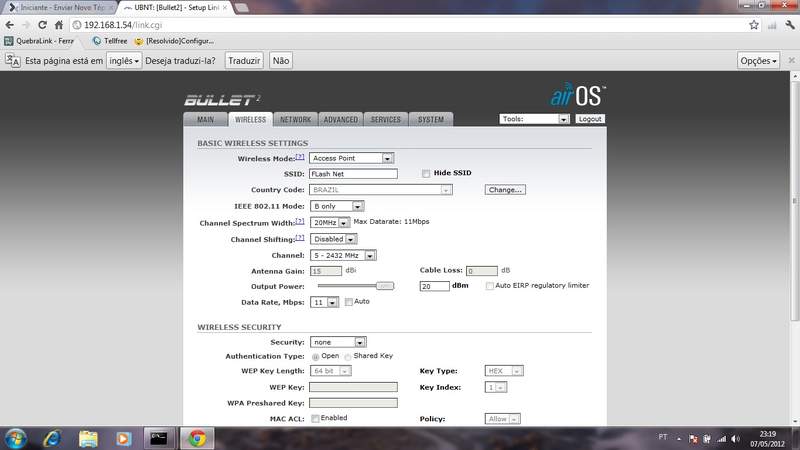The height and width of the screenshot is (450, 800).
Task: Click the Chrome taskbar icon
Action: 197,438
